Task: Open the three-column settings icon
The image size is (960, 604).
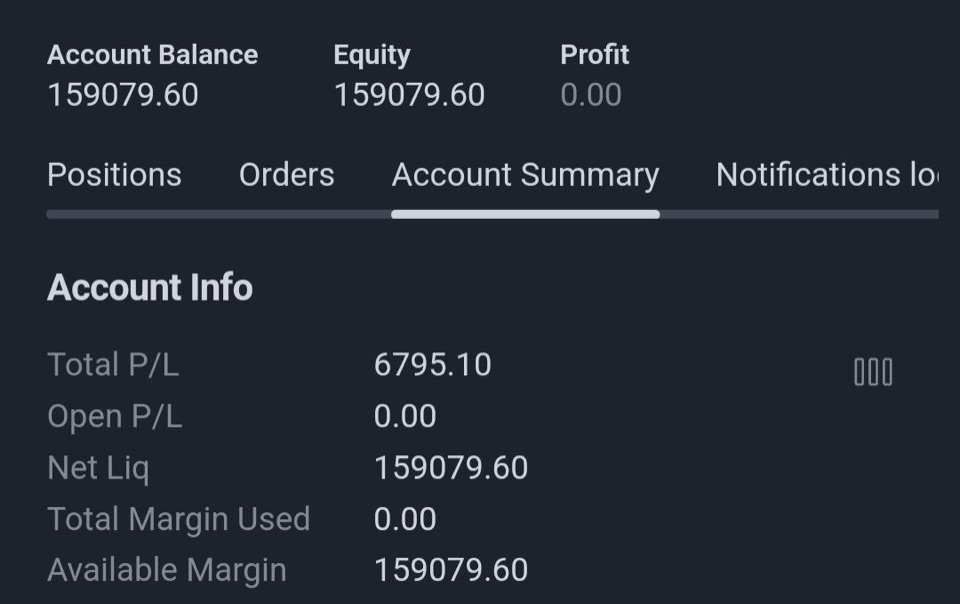Action: pyautogui.click(x=873, y=372)
